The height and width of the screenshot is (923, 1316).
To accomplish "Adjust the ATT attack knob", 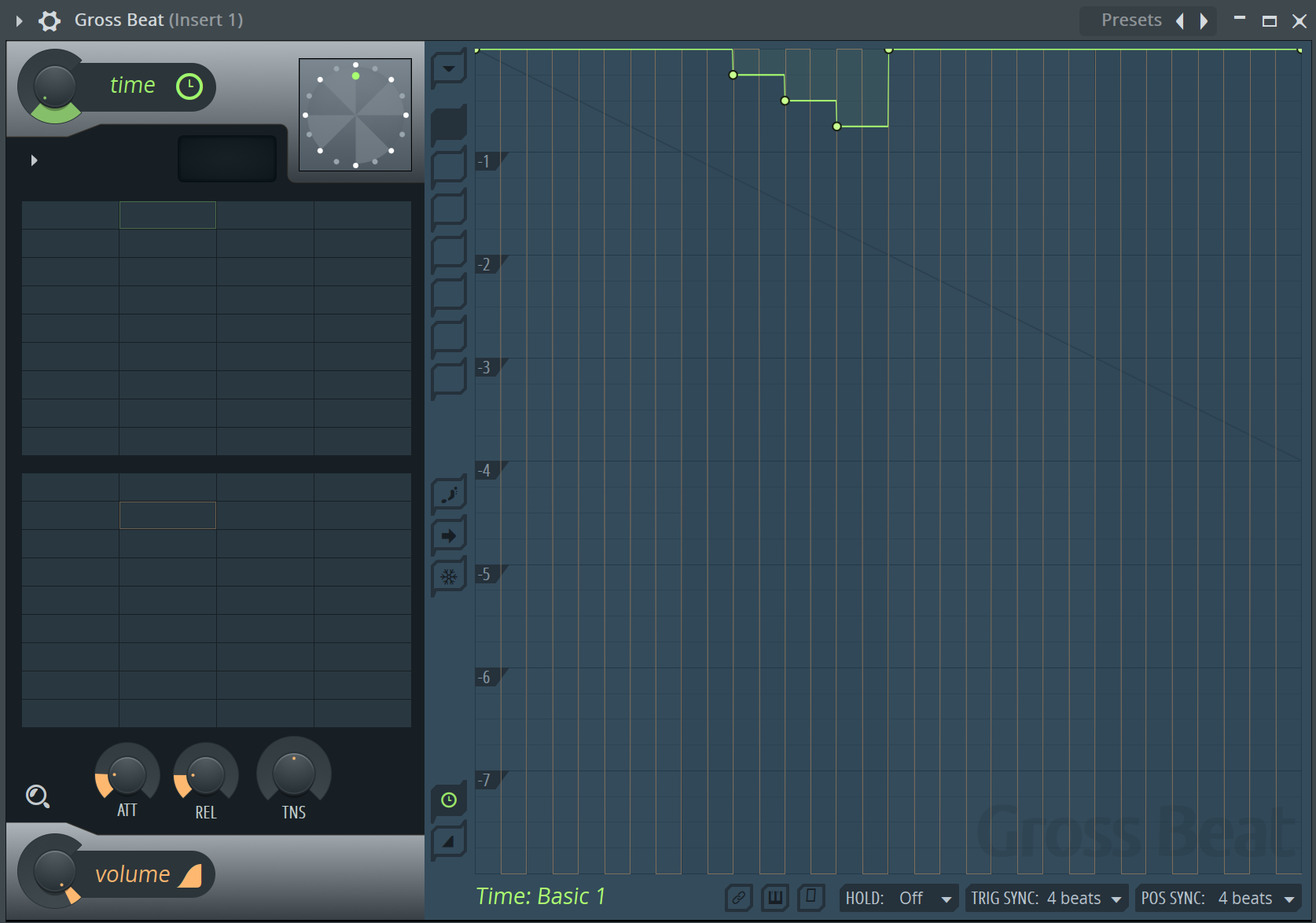I will coord(127,775).
